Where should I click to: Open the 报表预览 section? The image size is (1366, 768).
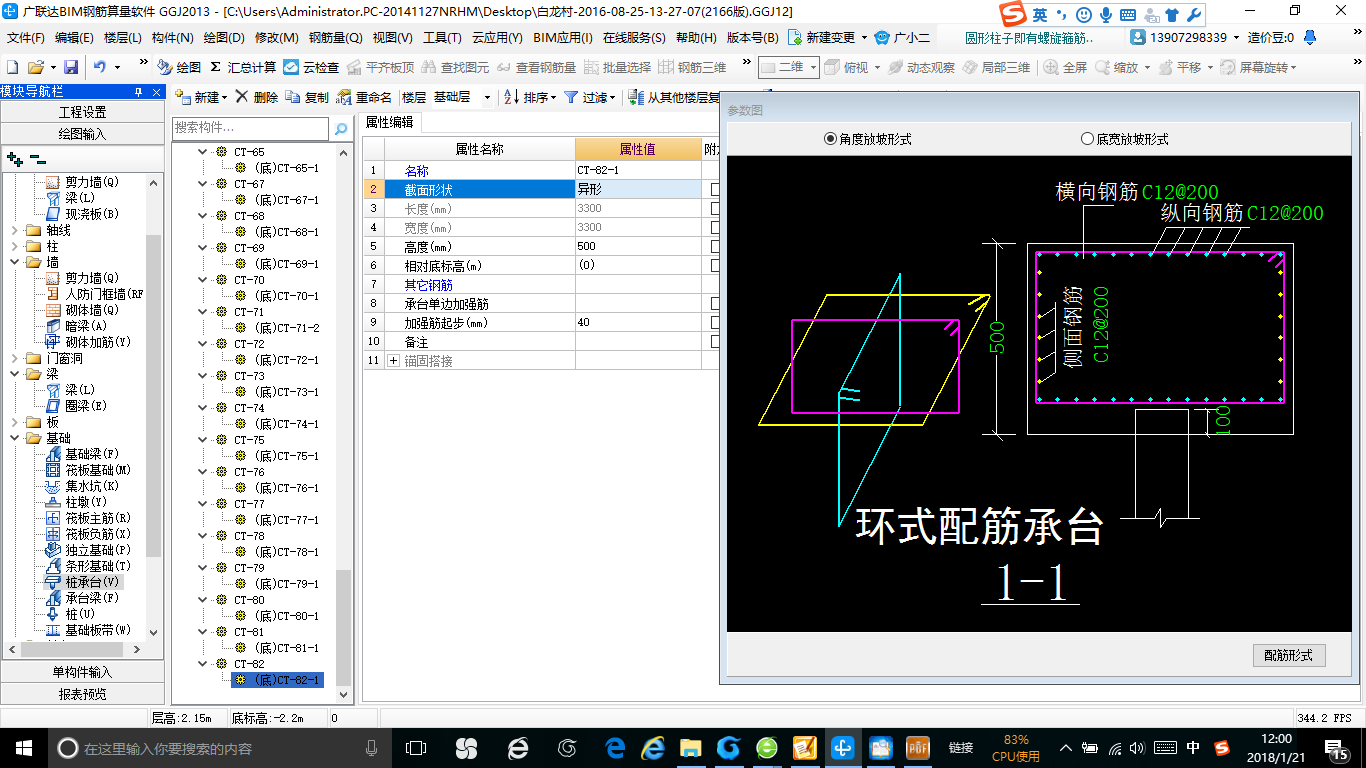click(x=82, y=694)
